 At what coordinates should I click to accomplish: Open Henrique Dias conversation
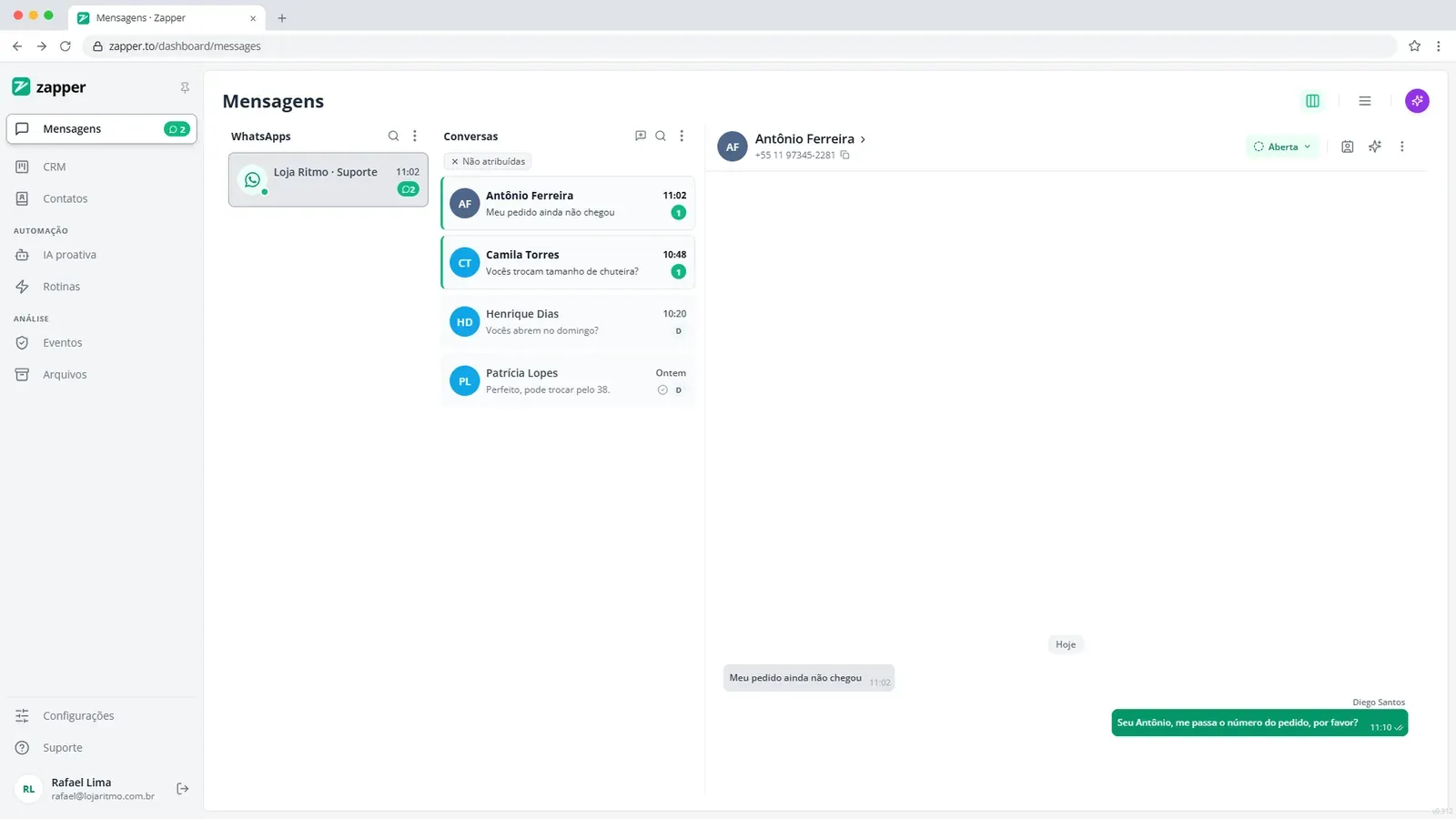pyautogui.click(x=568, y=321)
